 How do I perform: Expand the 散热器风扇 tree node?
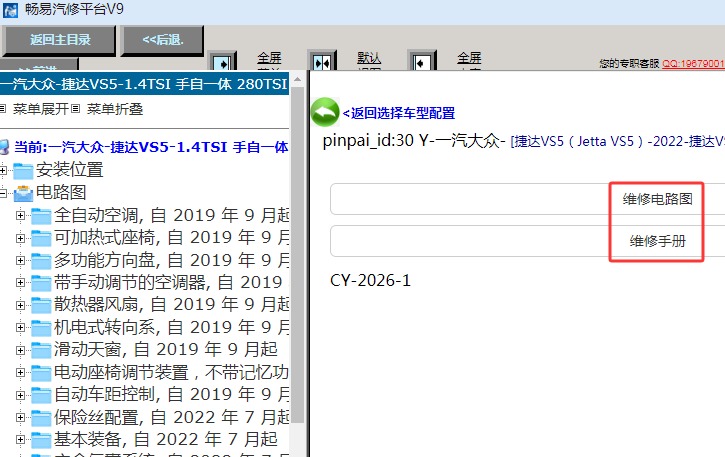[20, 305]
